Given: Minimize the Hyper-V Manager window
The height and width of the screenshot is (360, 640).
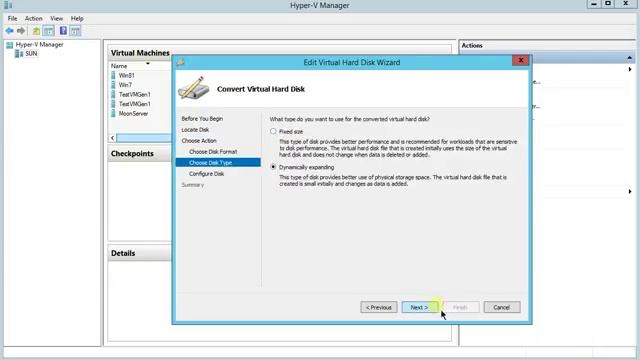Looking at the screenshot, I should (x=594, y=4).
